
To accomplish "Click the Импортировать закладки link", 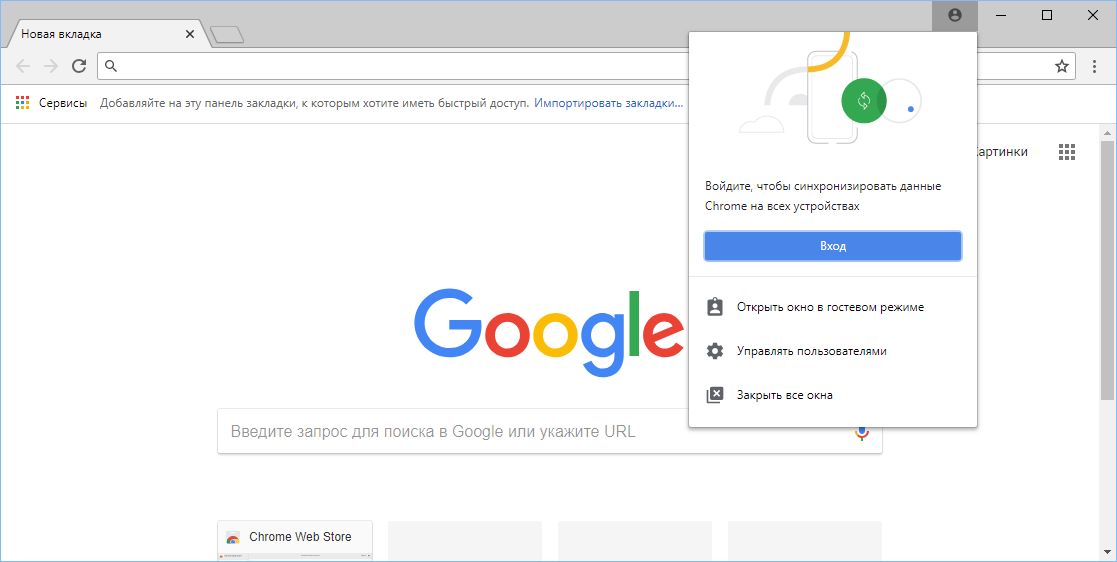I will click(x=609, y=103).
